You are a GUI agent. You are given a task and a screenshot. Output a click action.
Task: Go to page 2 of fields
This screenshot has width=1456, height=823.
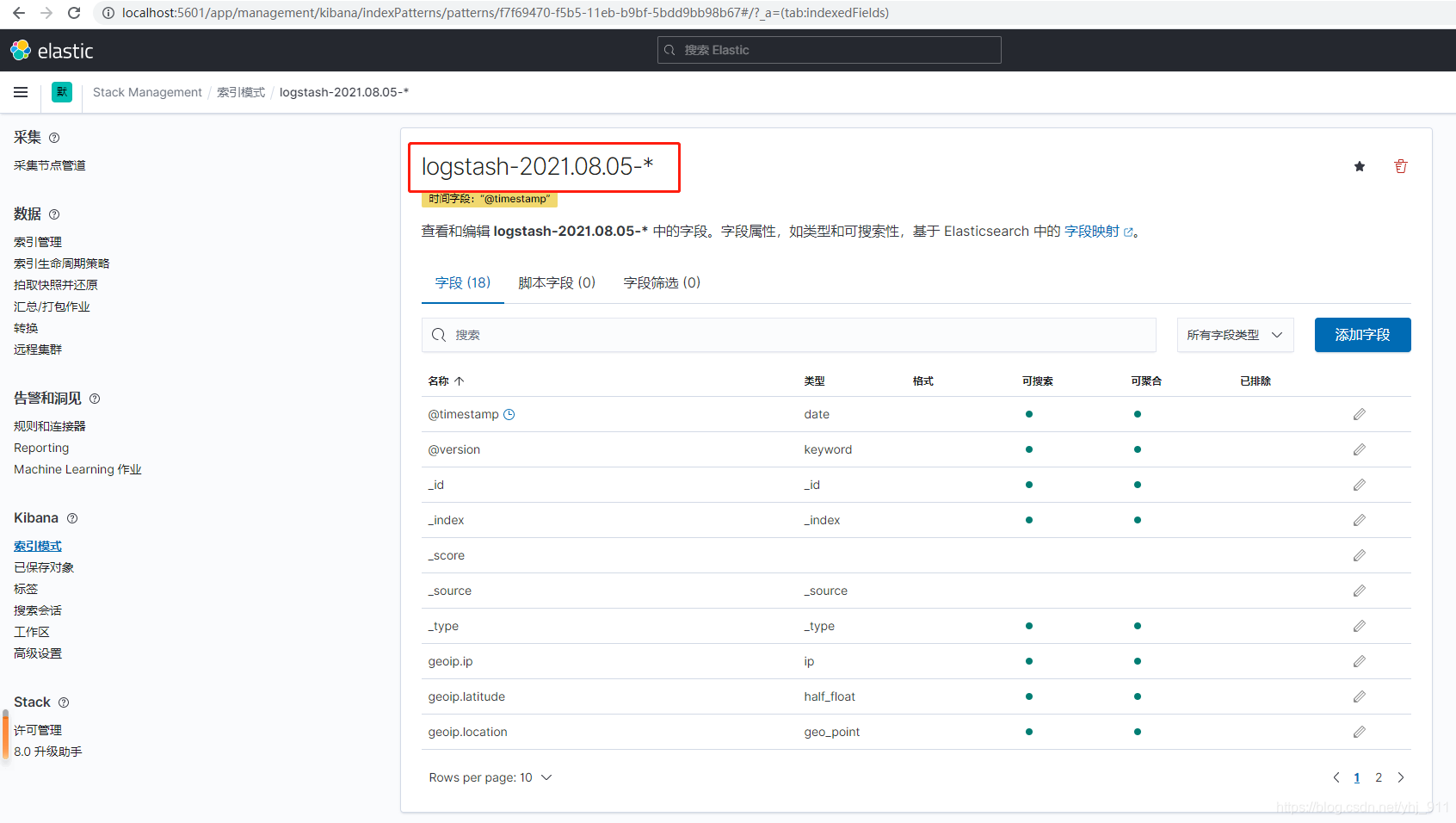pyautogui.click(x=1379, y=777)
